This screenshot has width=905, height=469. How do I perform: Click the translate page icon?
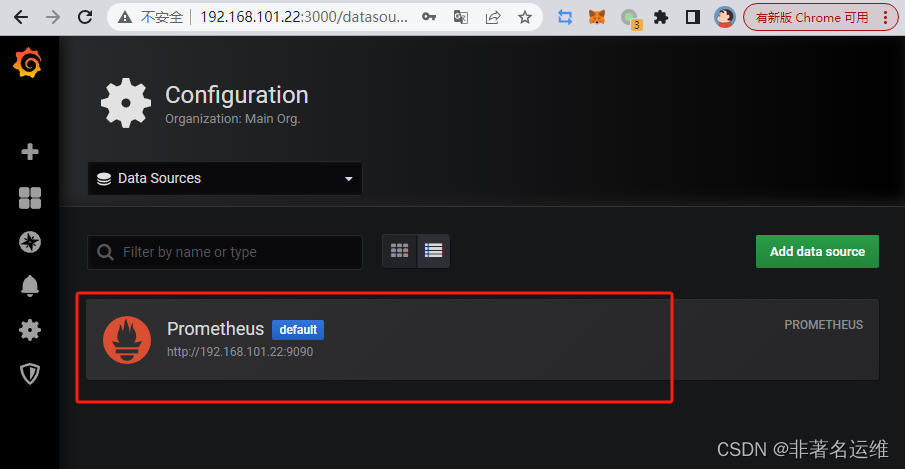coord(461,17)
